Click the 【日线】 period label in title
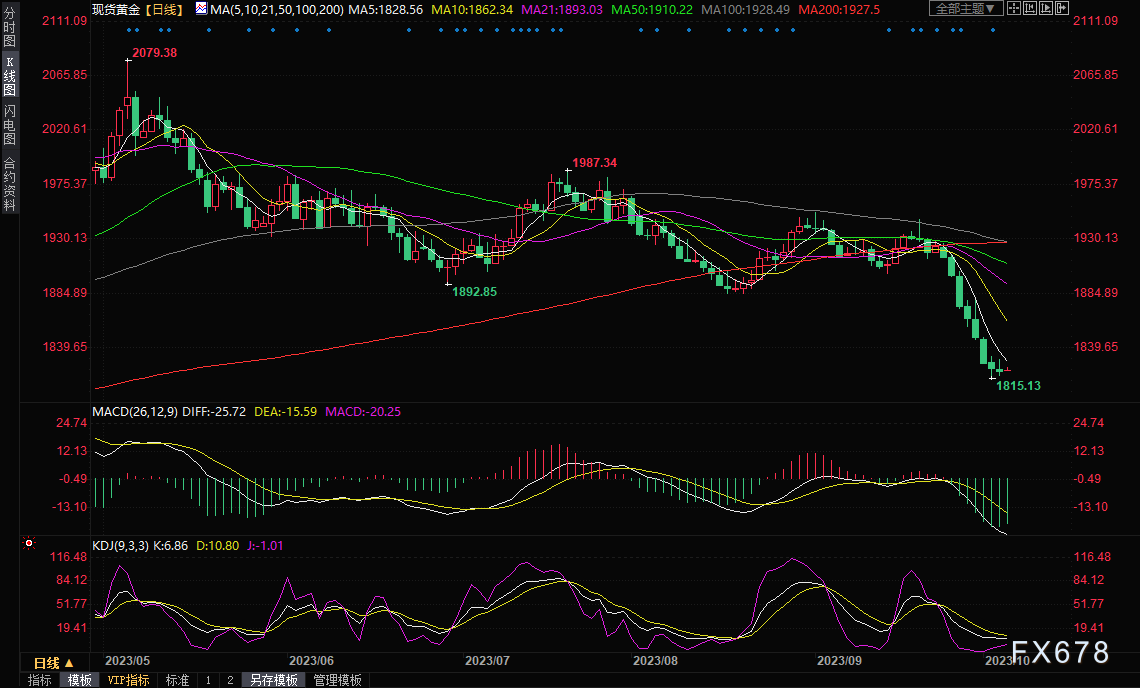The width and height of the screenshot is (1140, 688). click(x=164, y=9)
